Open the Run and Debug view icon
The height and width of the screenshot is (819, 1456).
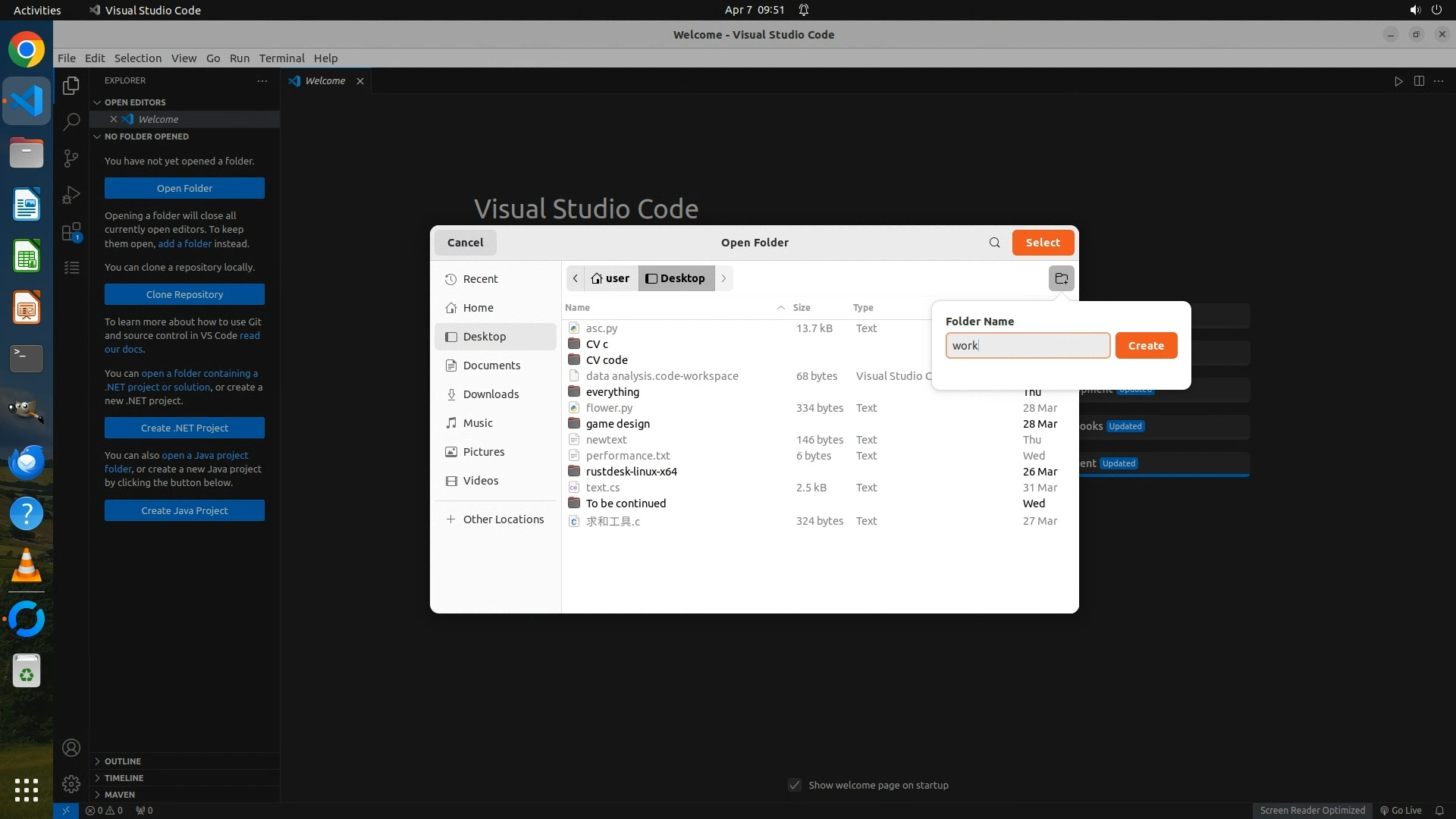click(x=71, y=195)
